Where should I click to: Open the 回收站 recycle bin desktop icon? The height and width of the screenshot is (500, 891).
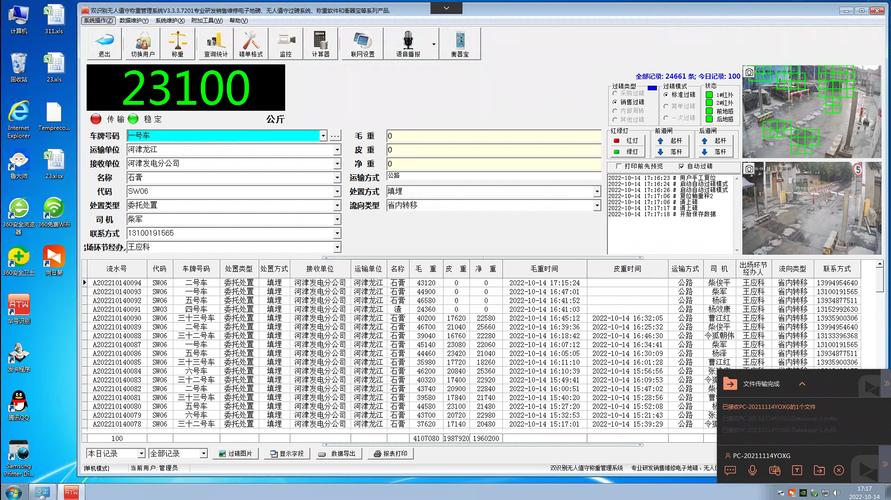coord(19,68)
